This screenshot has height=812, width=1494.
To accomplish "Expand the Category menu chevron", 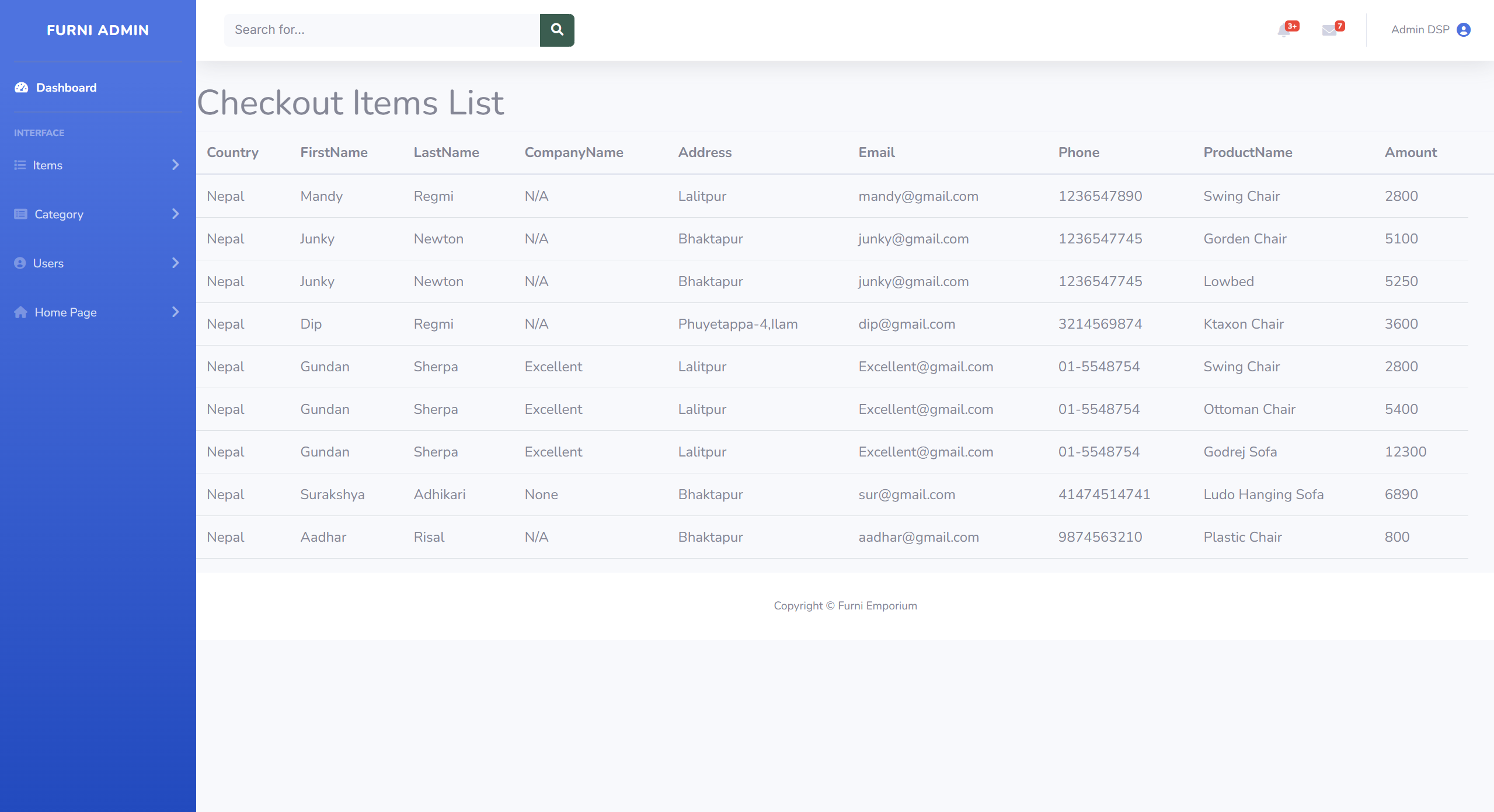I will (x=175, y=214).
